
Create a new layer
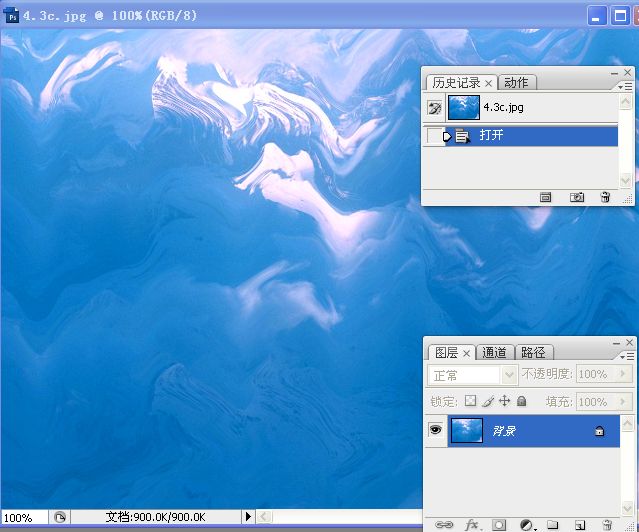click(x=579, y=524)
